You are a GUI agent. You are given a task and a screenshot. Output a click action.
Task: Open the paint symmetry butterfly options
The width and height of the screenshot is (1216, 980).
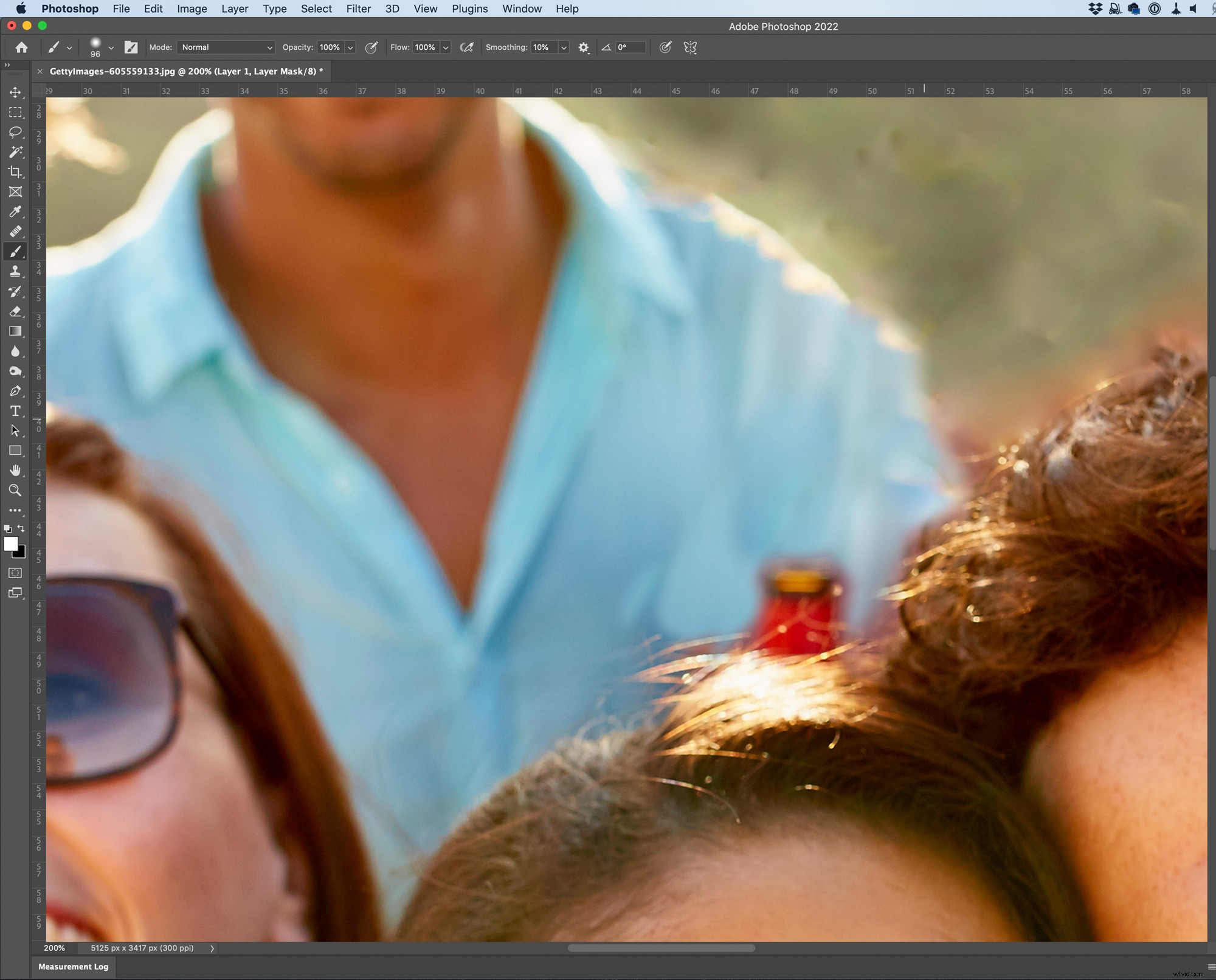pos(689,47)
